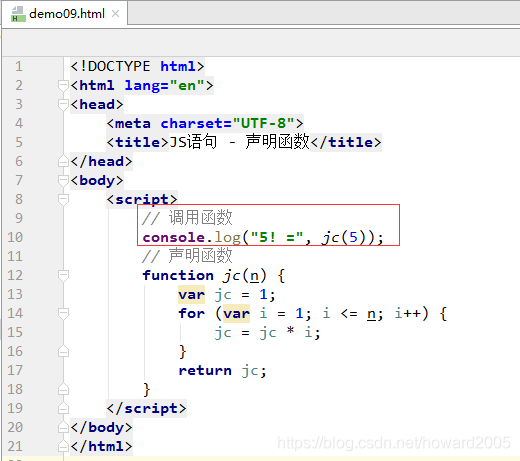Collapse the html tag fold on line 2
The width and height of the screenshot is (520, 461).
pyautogui.click(x=63, y=85)
